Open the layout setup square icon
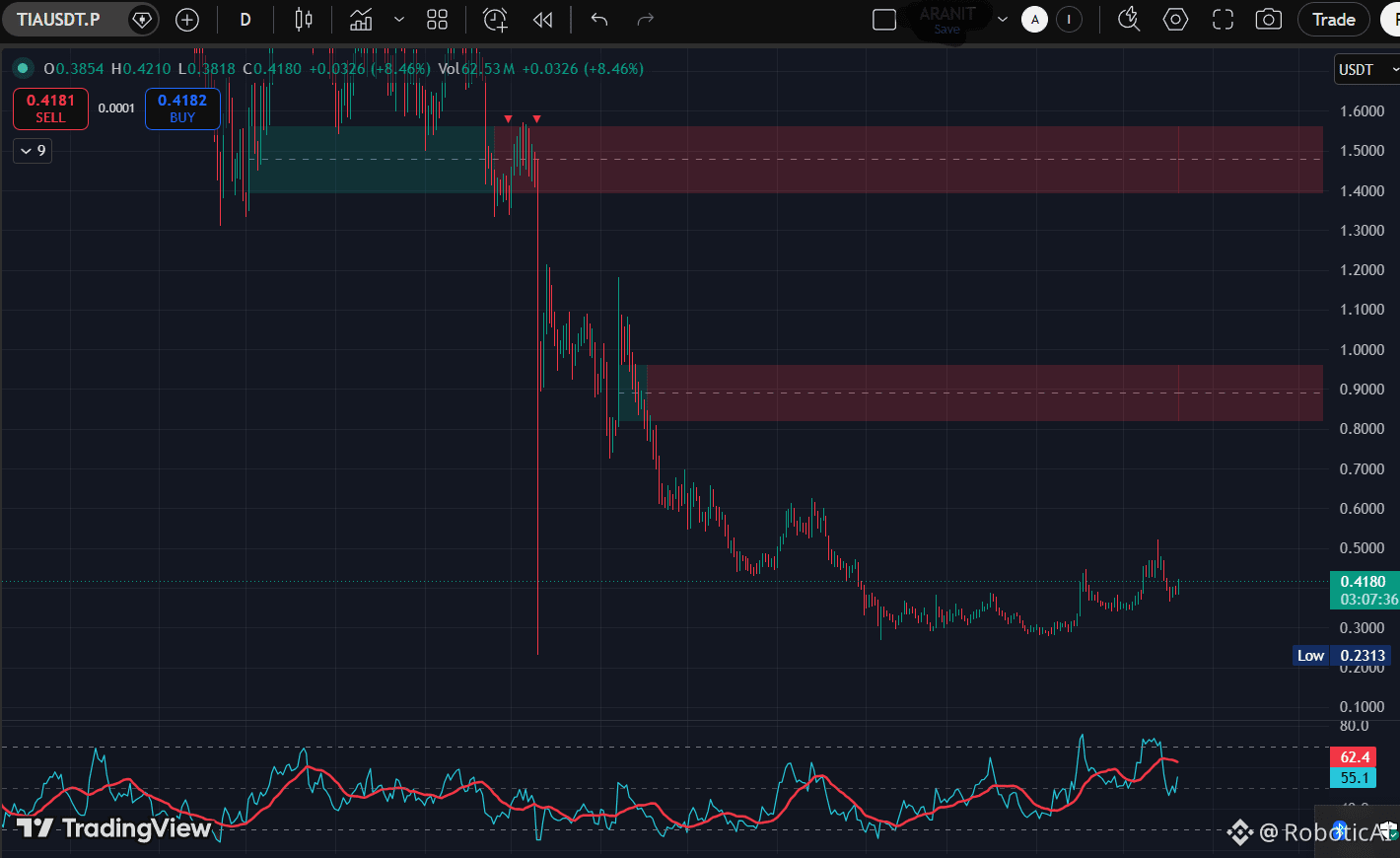The height and width of the screenshot is (858, 1400). coord(884,20)
